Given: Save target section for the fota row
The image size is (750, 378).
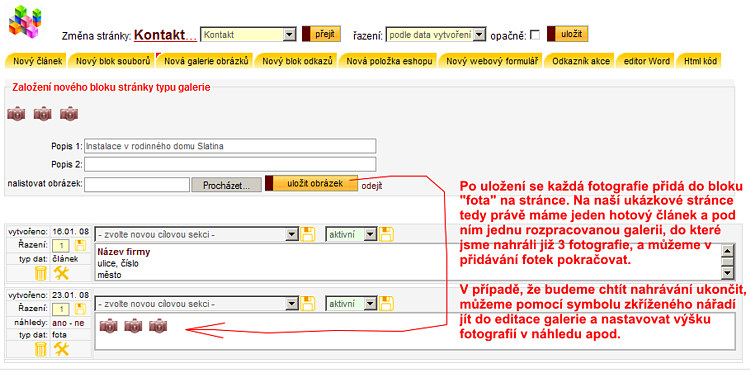Looking at the screenshot, I should (308, 303).
